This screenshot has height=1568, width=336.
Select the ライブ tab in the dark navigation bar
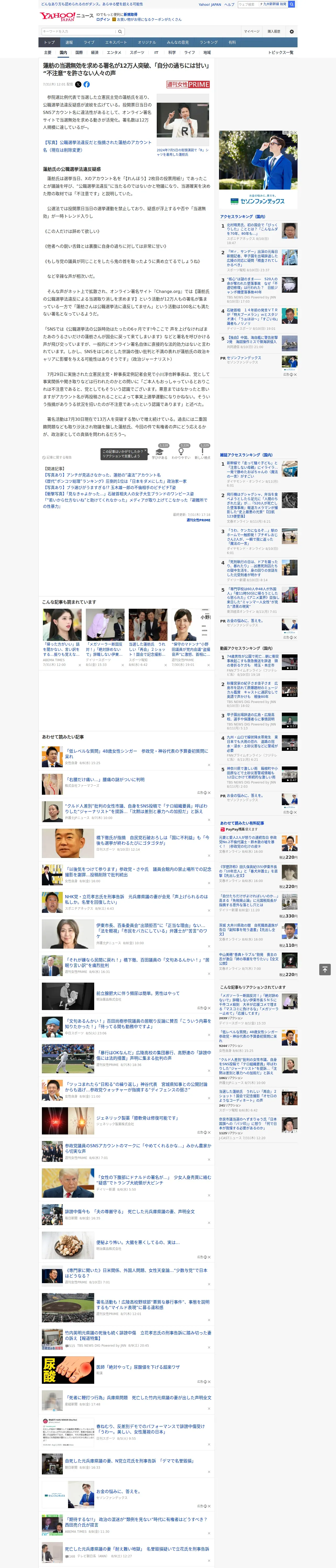pos(89,43)
